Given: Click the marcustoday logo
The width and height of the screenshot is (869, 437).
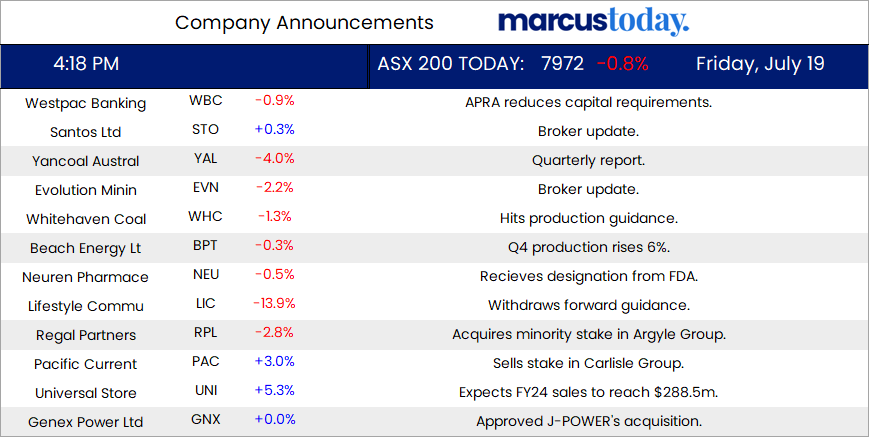Looking at the screenshot, I should 593,21.
